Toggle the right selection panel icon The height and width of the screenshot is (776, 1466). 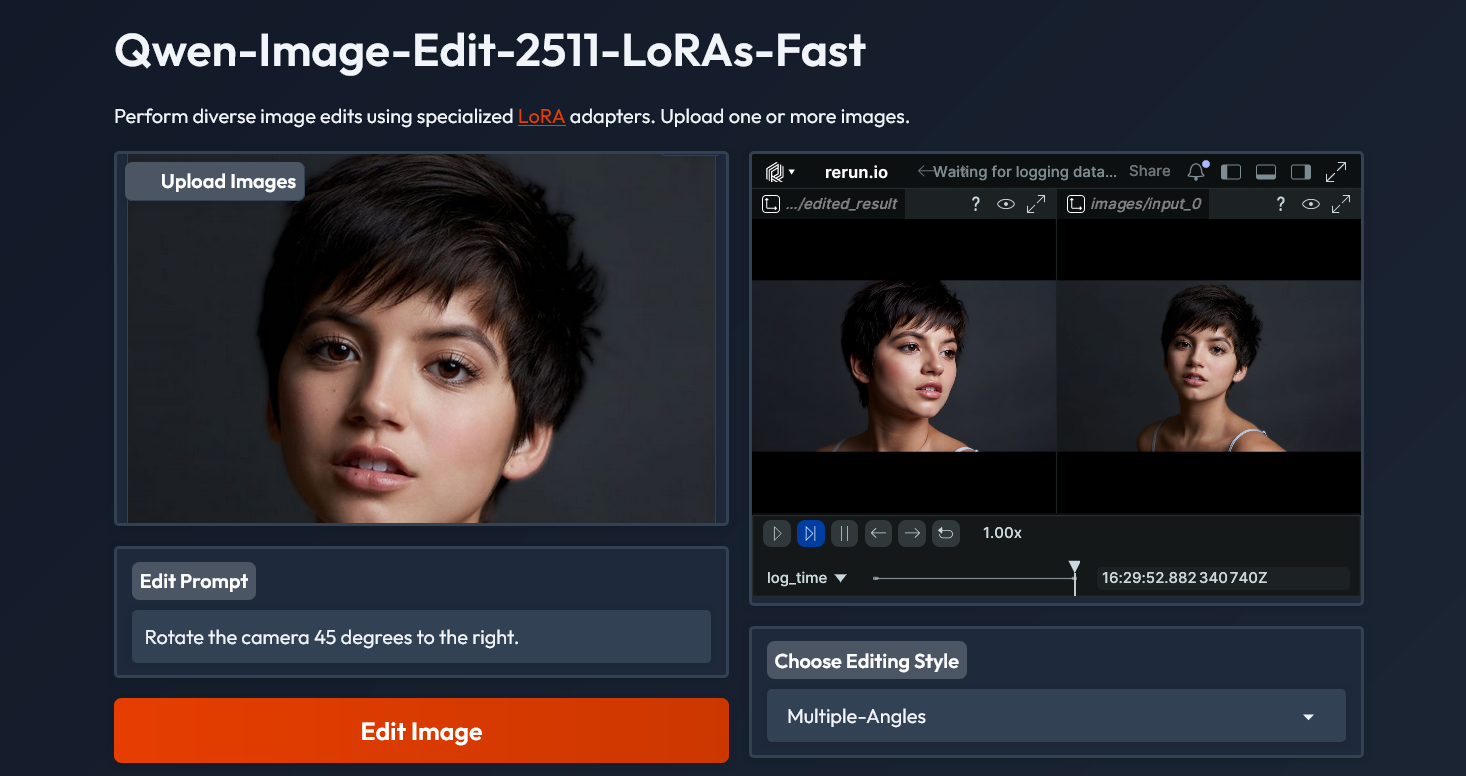pyautogui.click(x=1300, y=172)
